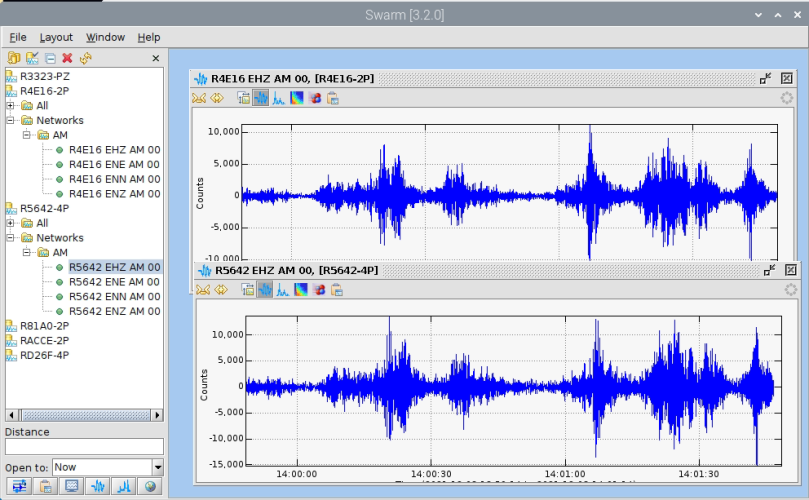This screenshot has width=809, height=500.
Task: Click the red delete data source icon
Action: 67,58
